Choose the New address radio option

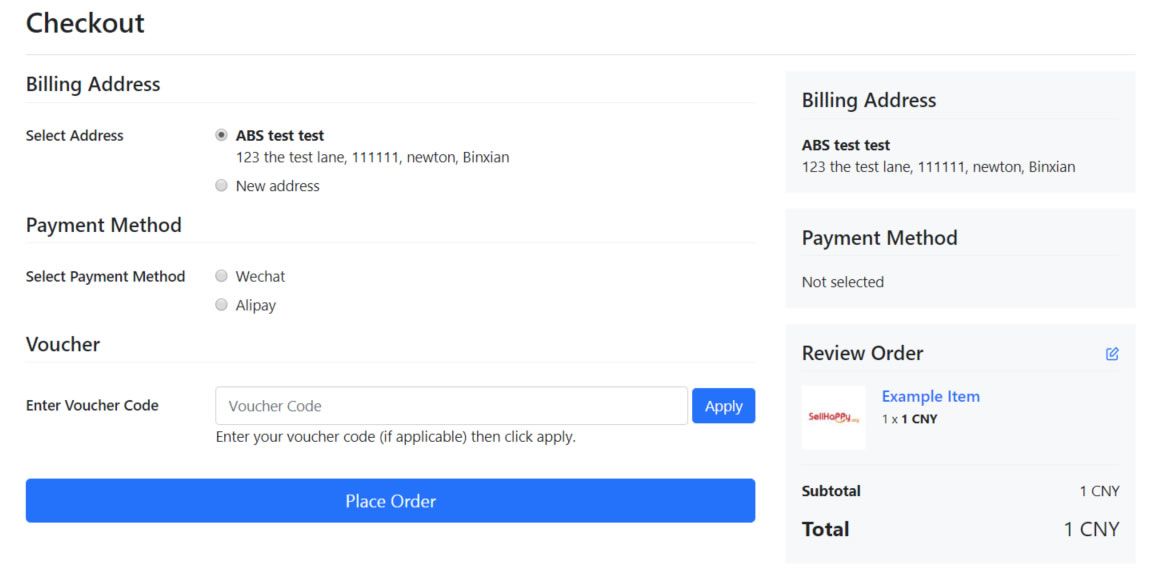(221, 186)
